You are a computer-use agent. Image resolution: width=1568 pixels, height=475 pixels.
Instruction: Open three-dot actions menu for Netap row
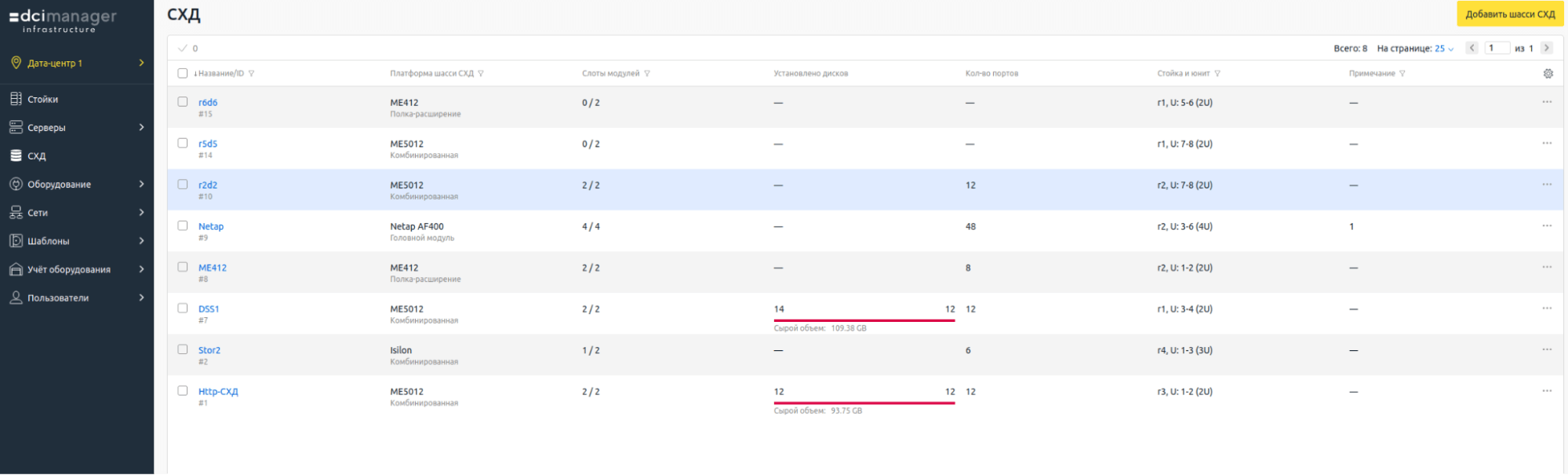tap(1547, 226)
